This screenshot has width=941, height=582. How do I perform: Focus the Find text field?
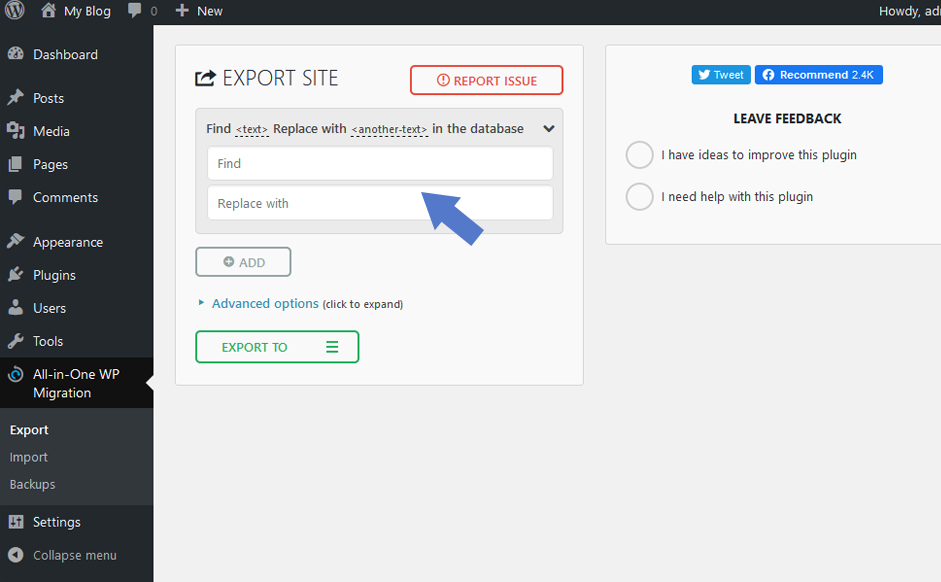380,163
